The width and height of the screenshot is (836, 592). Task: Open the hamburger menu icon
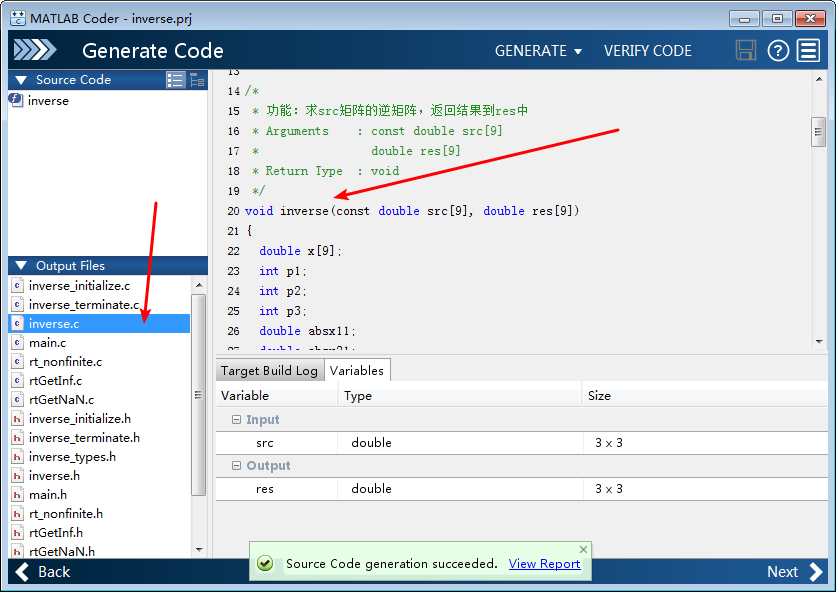[808, 51]
